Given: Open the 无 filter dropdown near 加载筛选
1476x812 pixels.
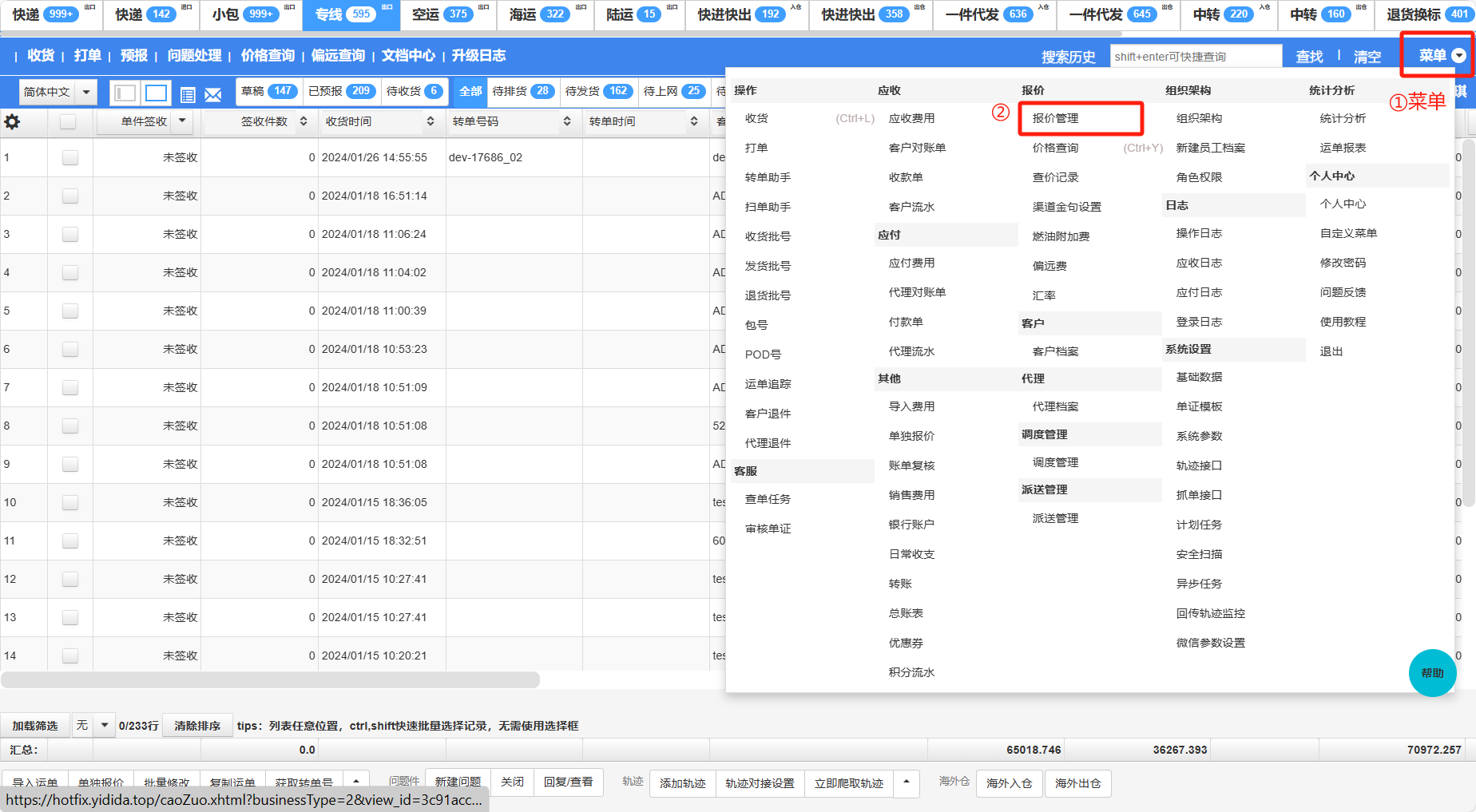Looking at the screenshot, I should pyautogui.click(x=104, y=725).
